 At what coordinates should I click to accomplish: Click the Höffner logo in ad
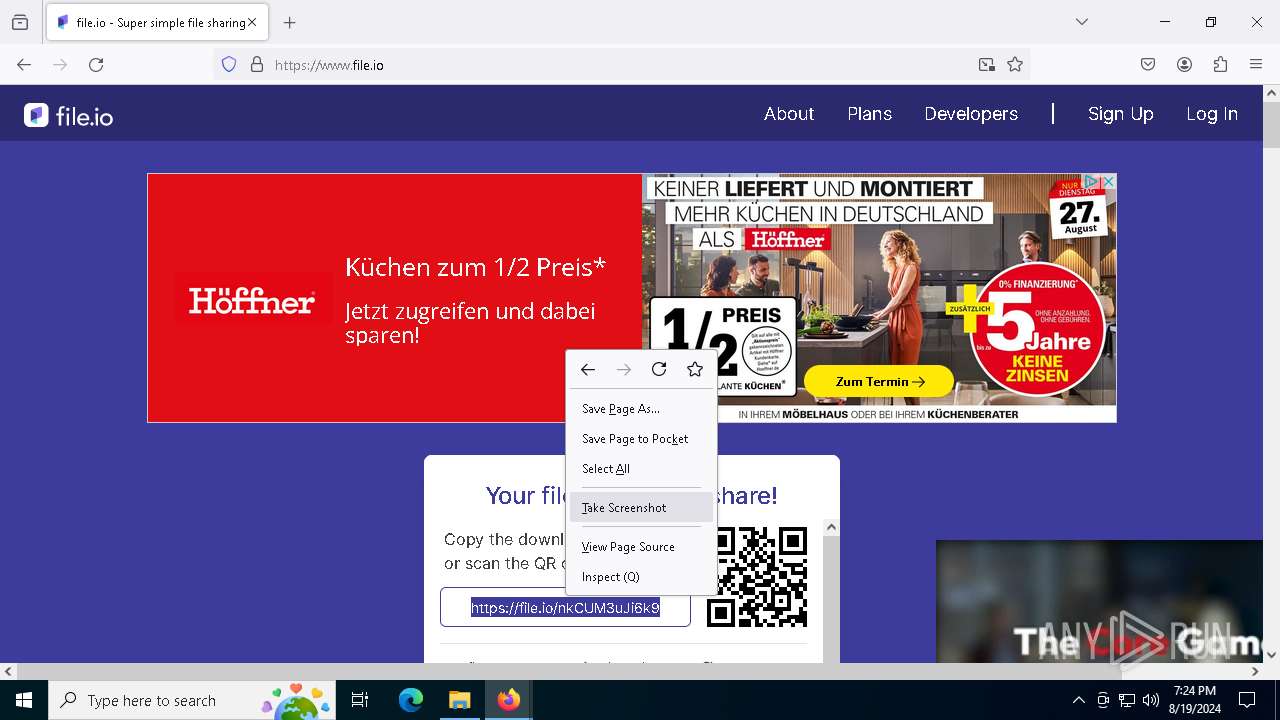point(252,300)
